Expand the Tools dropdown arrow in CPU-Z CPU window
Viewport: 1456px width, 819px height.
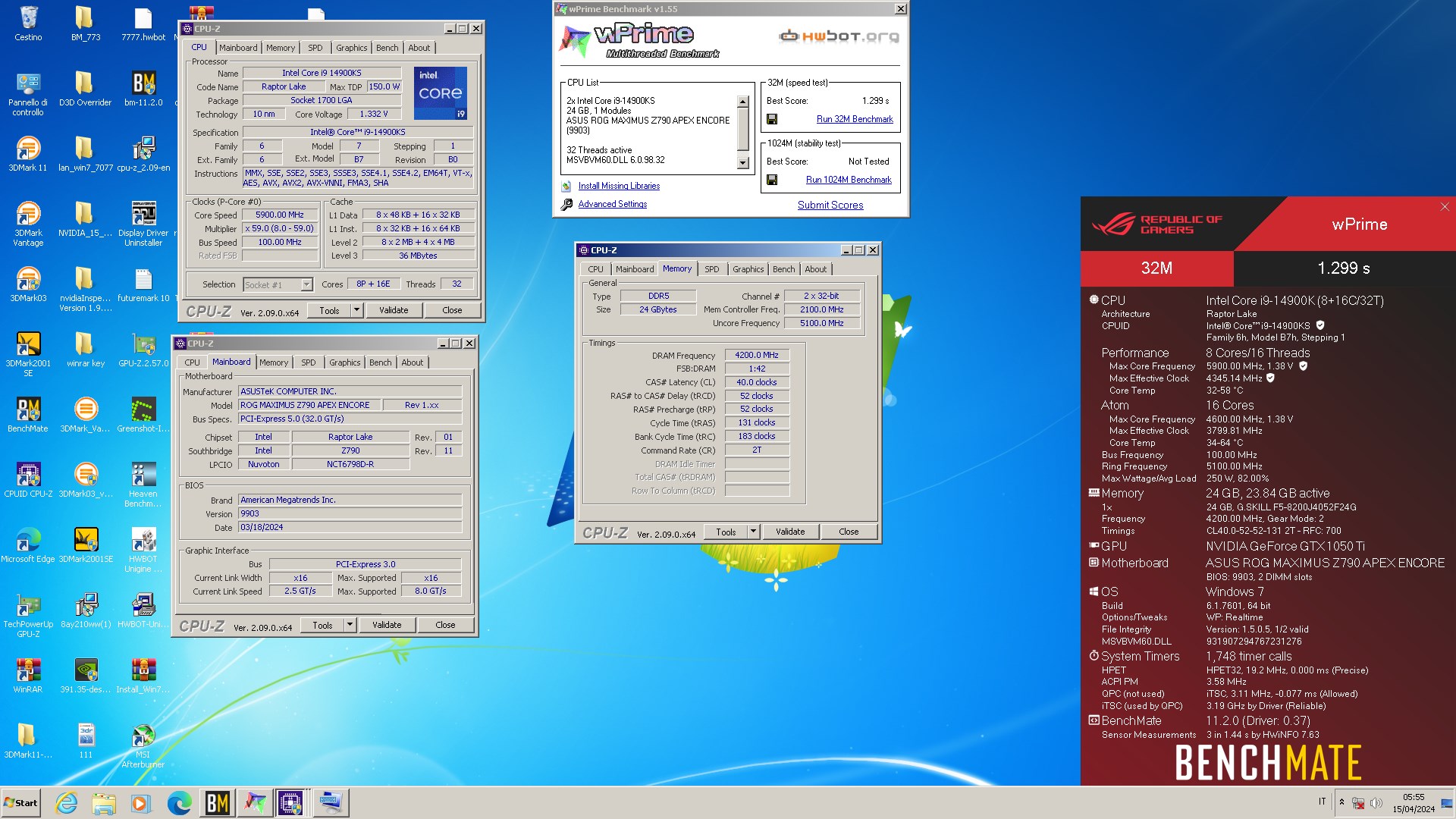(356, 310)
